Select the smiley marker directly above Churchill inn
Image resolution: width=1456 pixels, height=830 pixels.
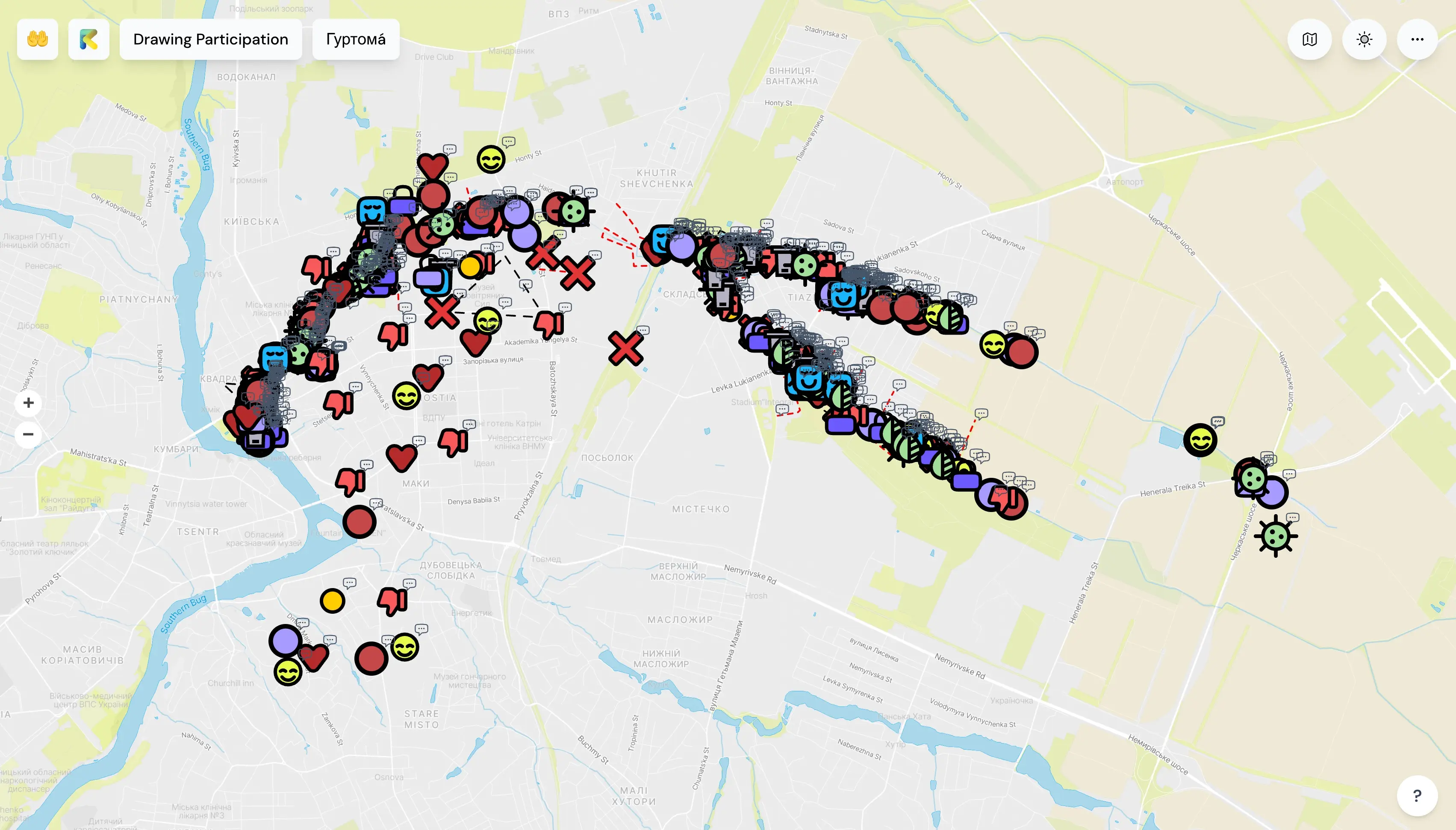click(288, 672)
